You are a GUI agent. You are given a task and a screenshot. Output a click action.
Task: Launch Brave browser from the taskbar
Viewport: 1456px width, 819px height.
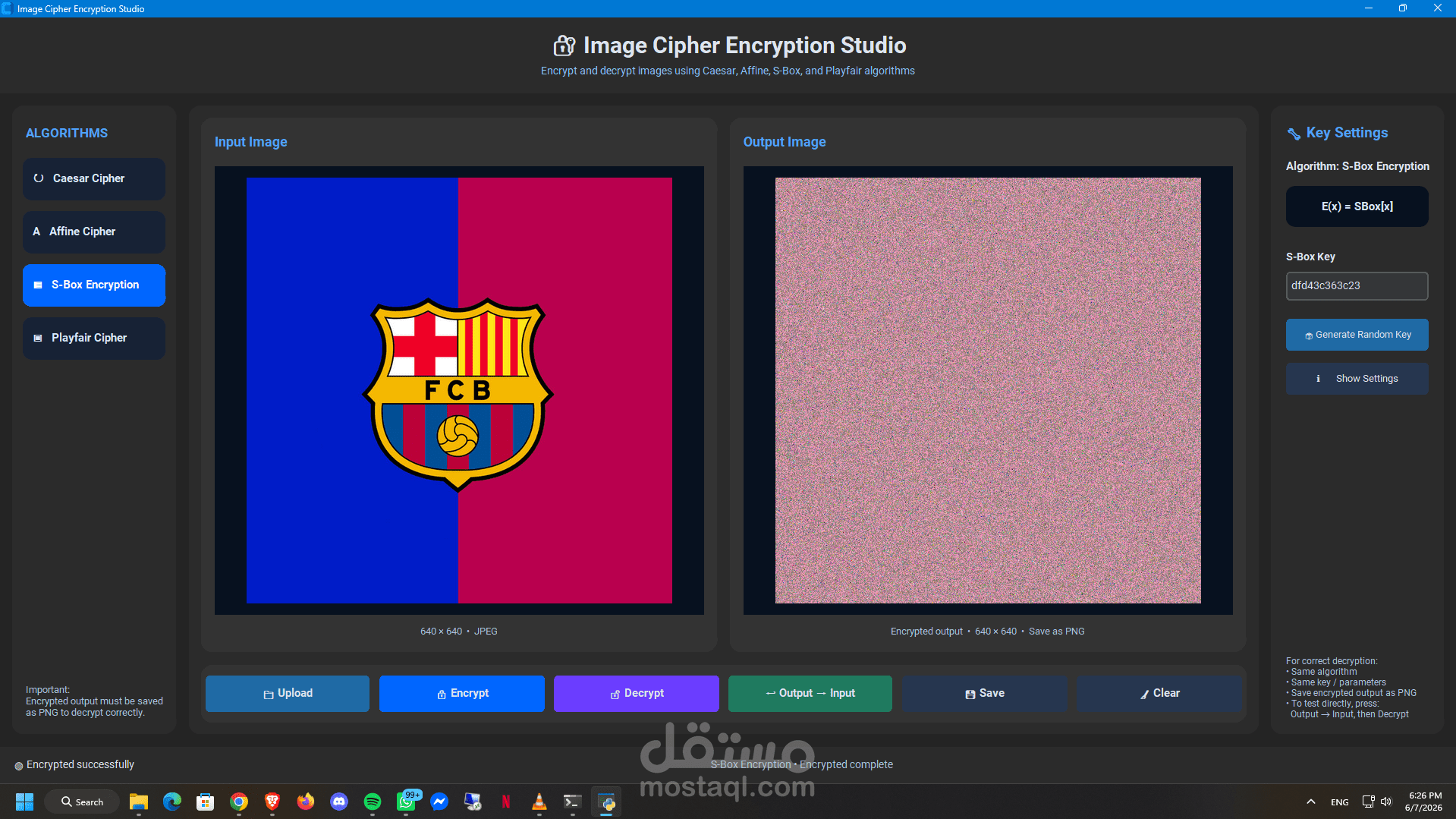272,802
